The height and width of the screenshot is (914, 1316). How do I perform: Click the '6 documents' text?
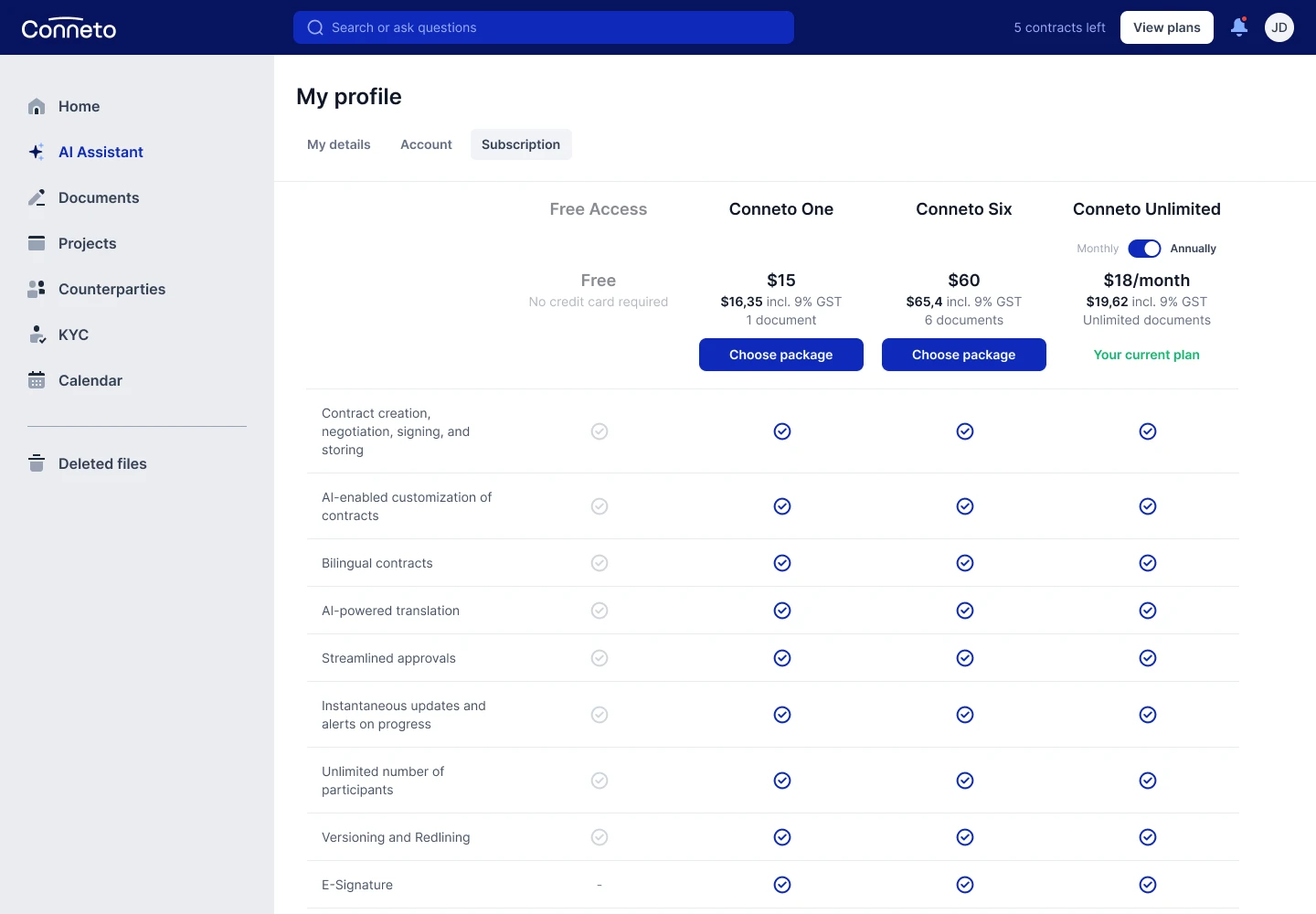[x=964, y=320]
